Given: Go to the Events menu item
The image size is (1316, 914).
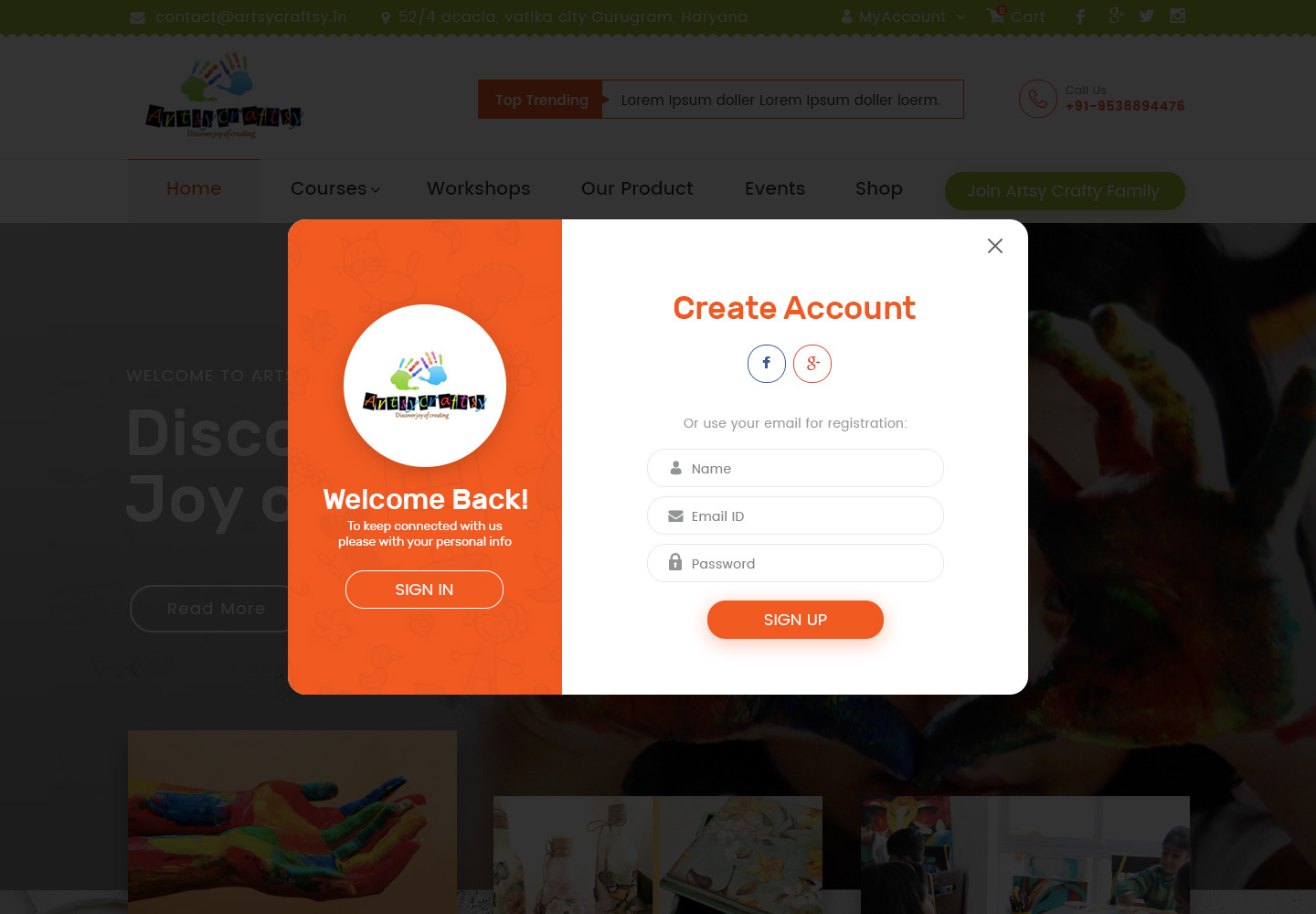Looking at the screenshot, I should coord(775,188).
